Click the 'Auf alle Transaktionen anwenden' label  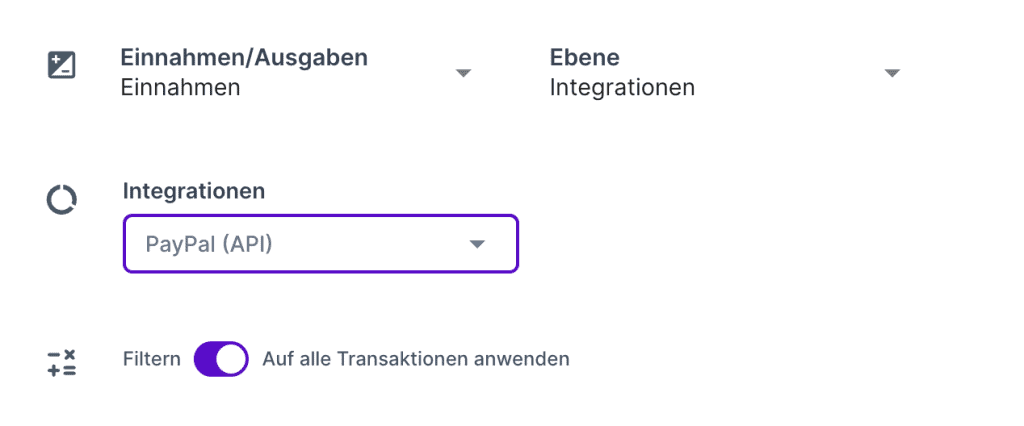point(415,358)
